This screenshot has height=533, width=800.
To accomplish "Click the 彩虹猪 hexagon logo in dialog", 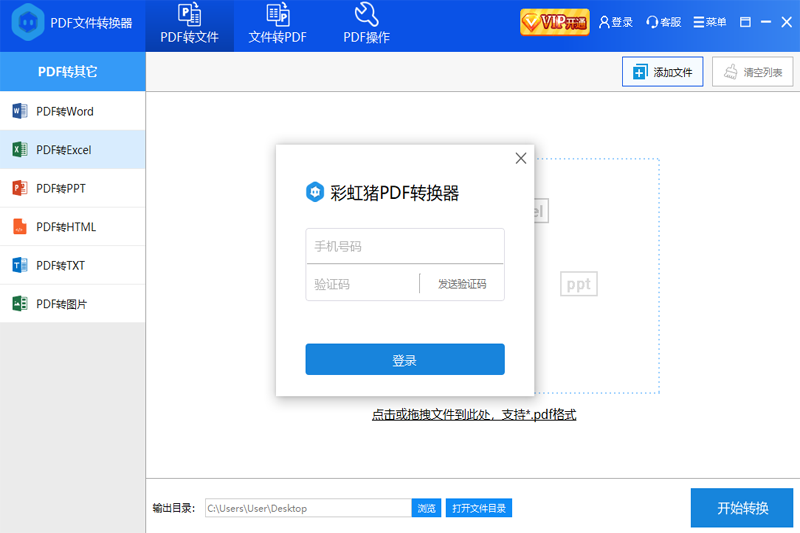I will (315, 192).
